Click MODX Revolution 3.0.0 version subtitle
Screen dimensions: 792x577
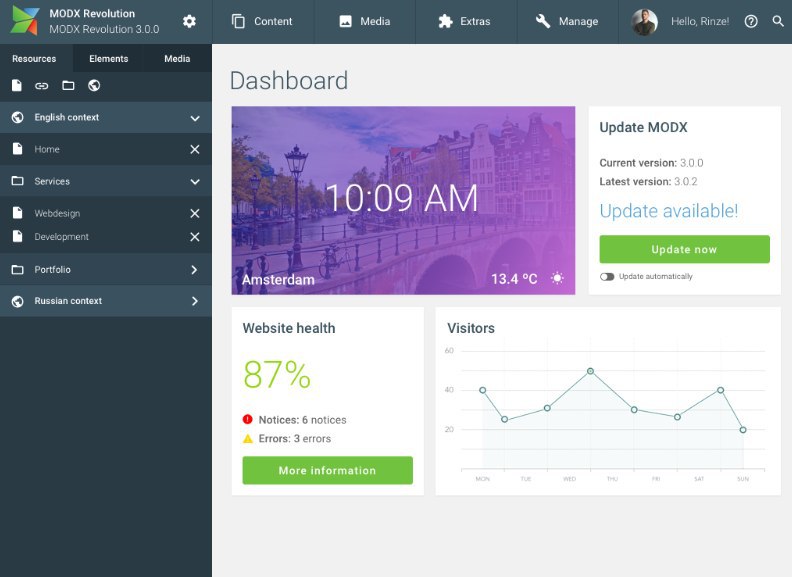click(104, 29)
